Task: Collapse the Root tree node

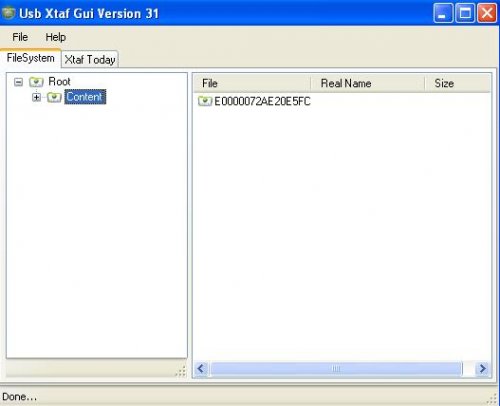Action: pos(18,82)
